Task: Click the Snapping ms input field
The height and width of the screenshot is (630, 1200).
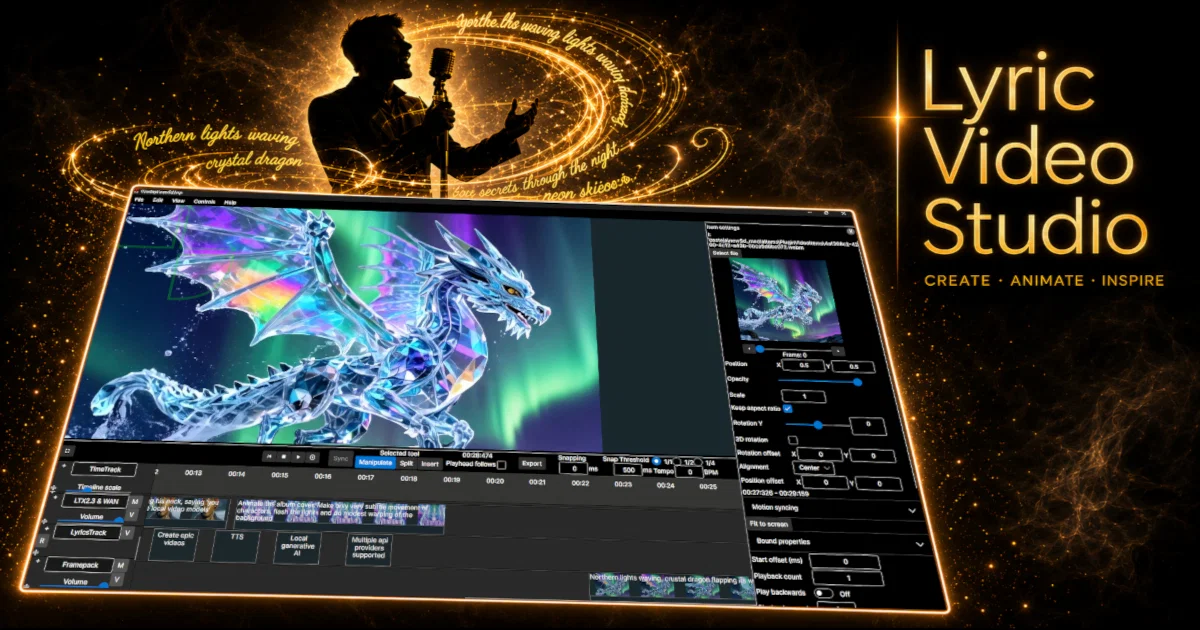Action: point(573,469)
